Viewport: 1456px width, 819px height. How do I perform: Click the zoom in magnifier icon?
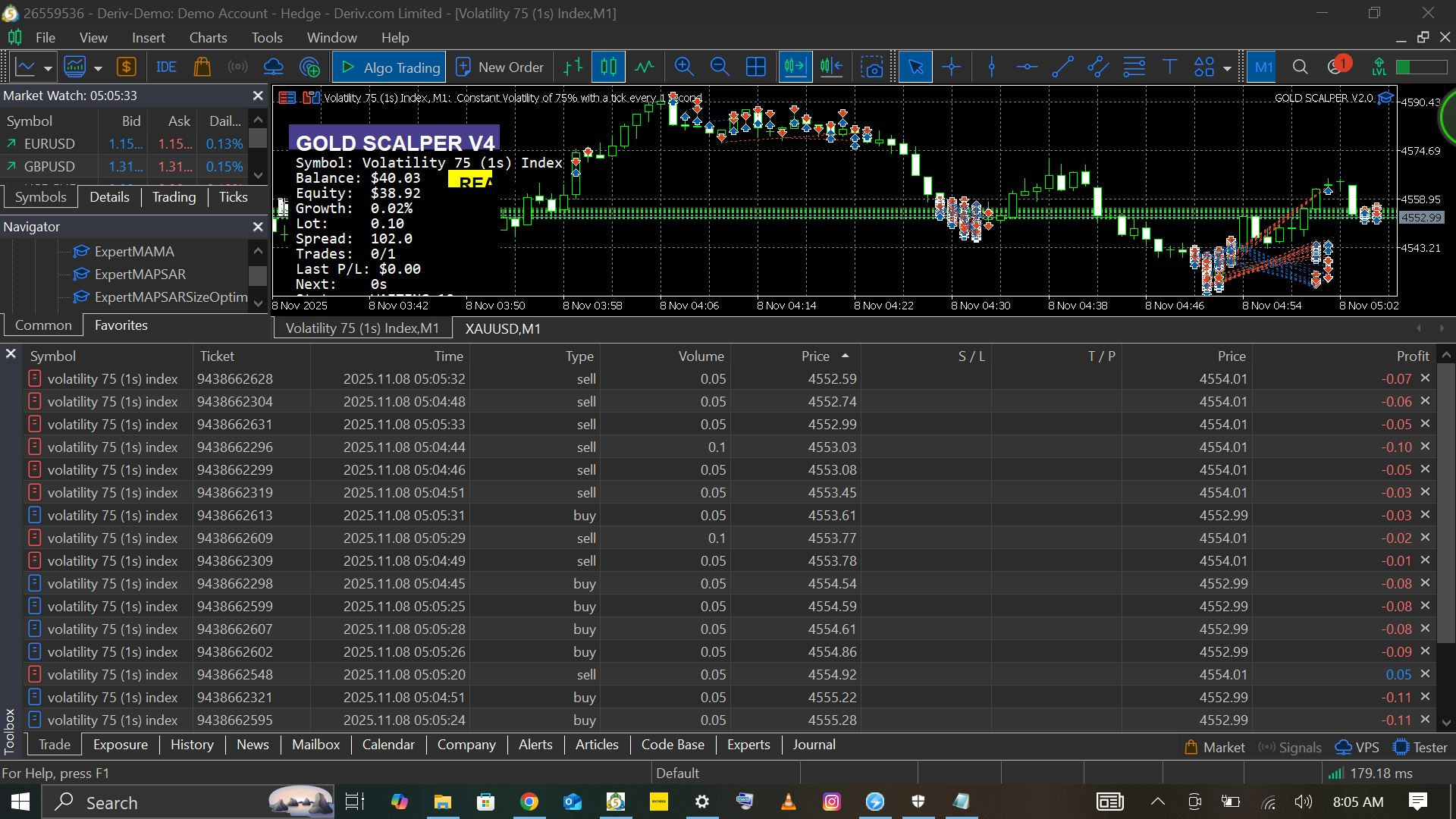684,67
